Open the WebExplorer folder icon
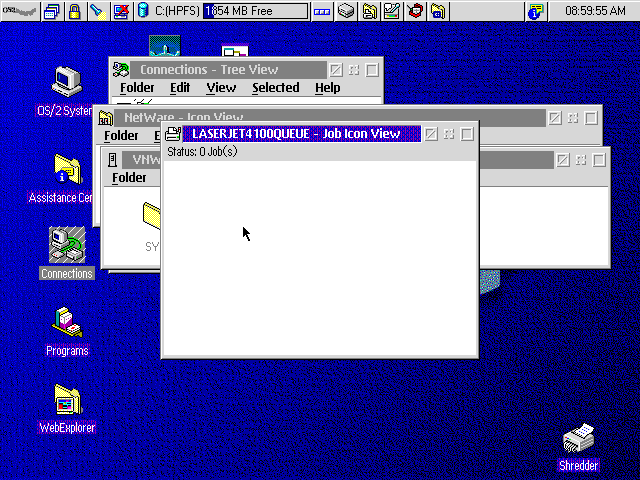 click(x=67, y=400)
